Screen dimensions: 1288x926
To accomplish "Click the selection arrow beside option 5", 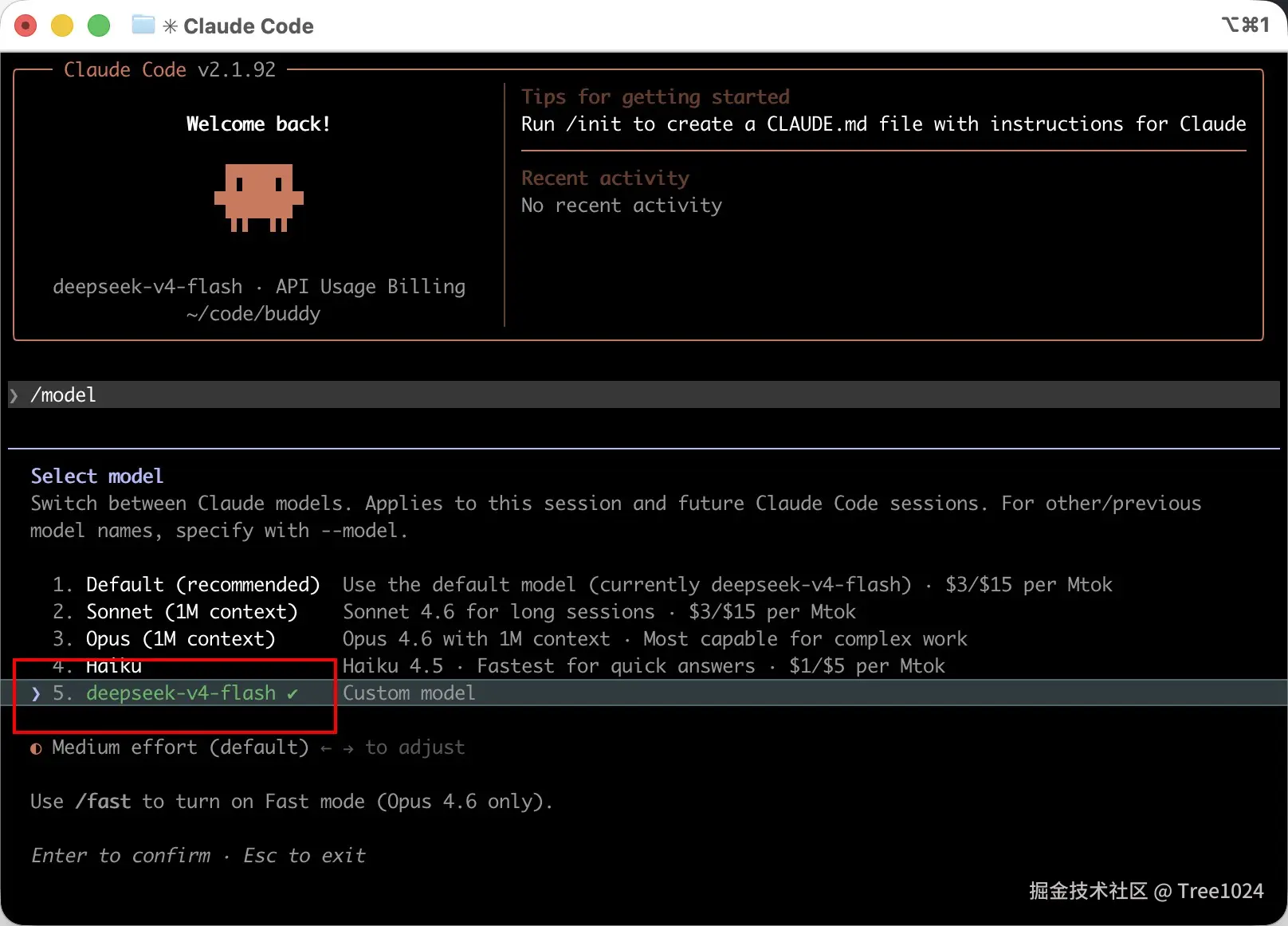I will (x=36, y=693).
